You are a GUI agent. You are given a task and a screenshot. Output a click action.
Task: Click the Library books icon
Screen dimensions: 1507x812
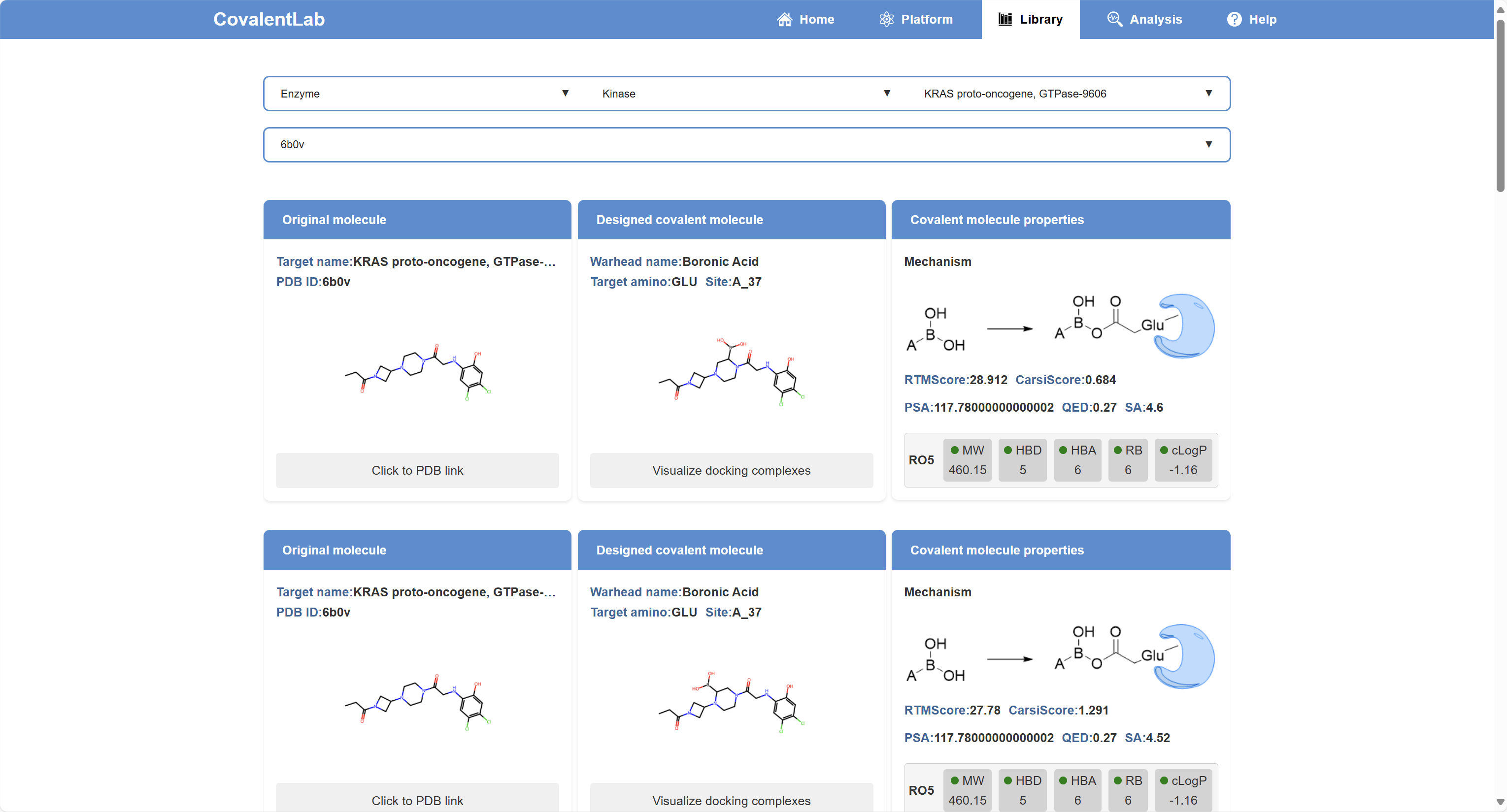[1005, 19]
